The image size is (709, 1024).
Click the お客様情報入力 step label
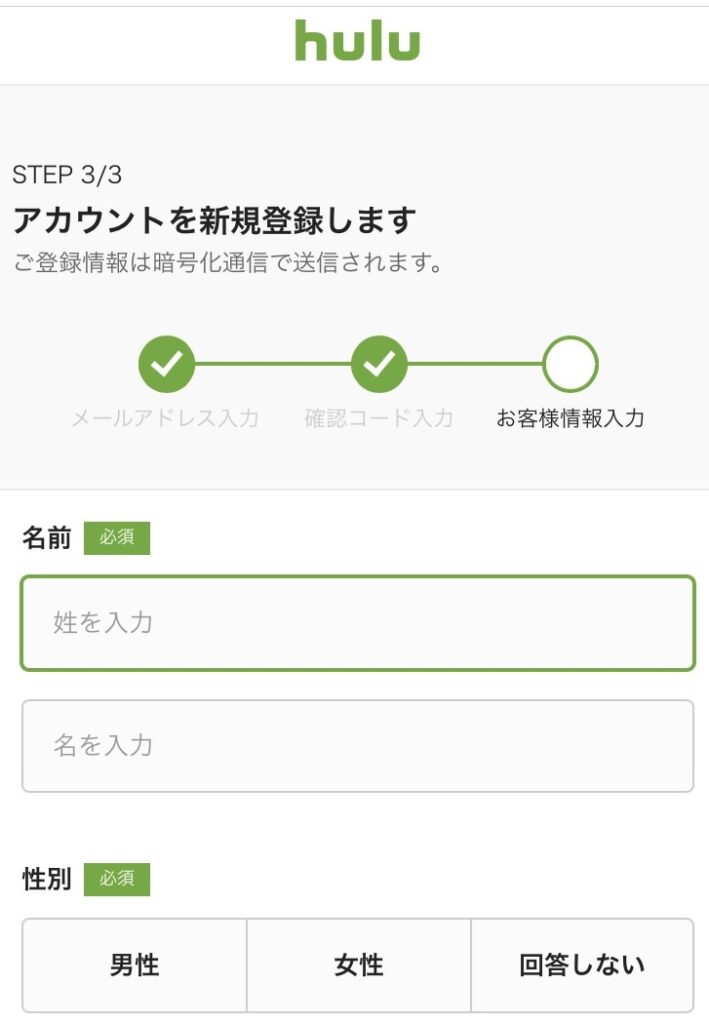[x=570, y=418]
